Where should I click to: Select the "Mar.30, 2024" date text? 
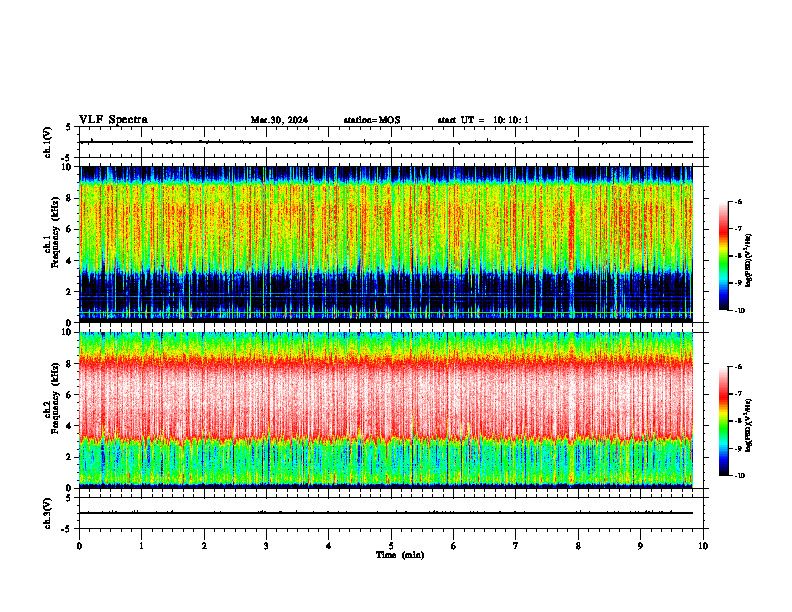[279, 120]
